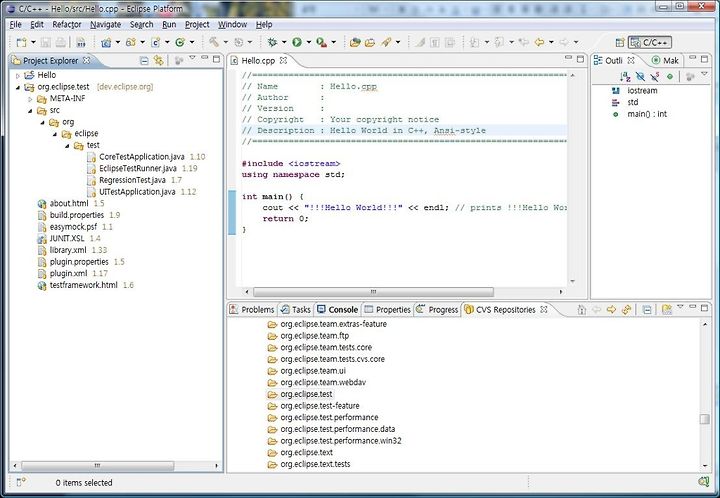Open the New wizard dropdown arrow
This screenshot has height=498, width=720.
[33, 42]
